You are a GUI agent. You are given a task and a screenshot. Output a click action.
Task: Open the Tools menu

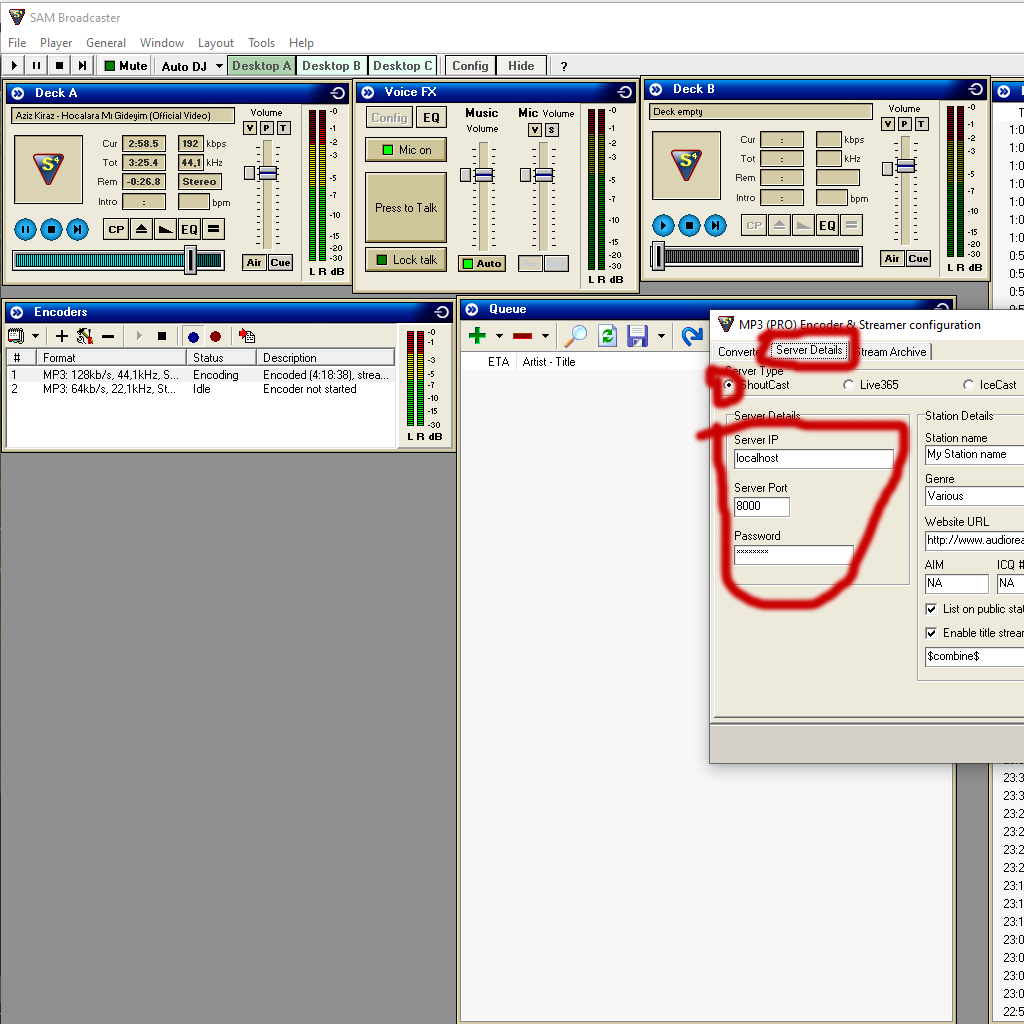point(261,42)
